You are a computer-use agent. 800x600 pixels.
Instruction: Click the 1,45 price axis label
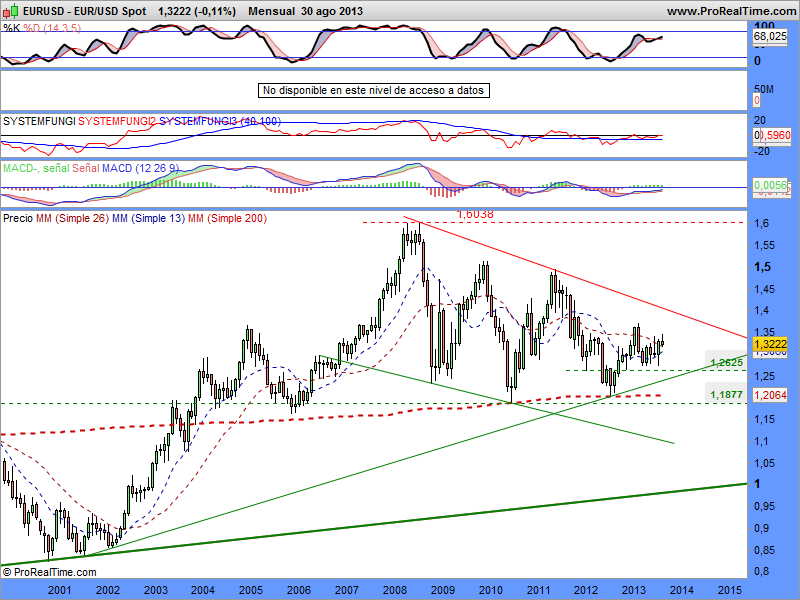[x=765, y=289]
